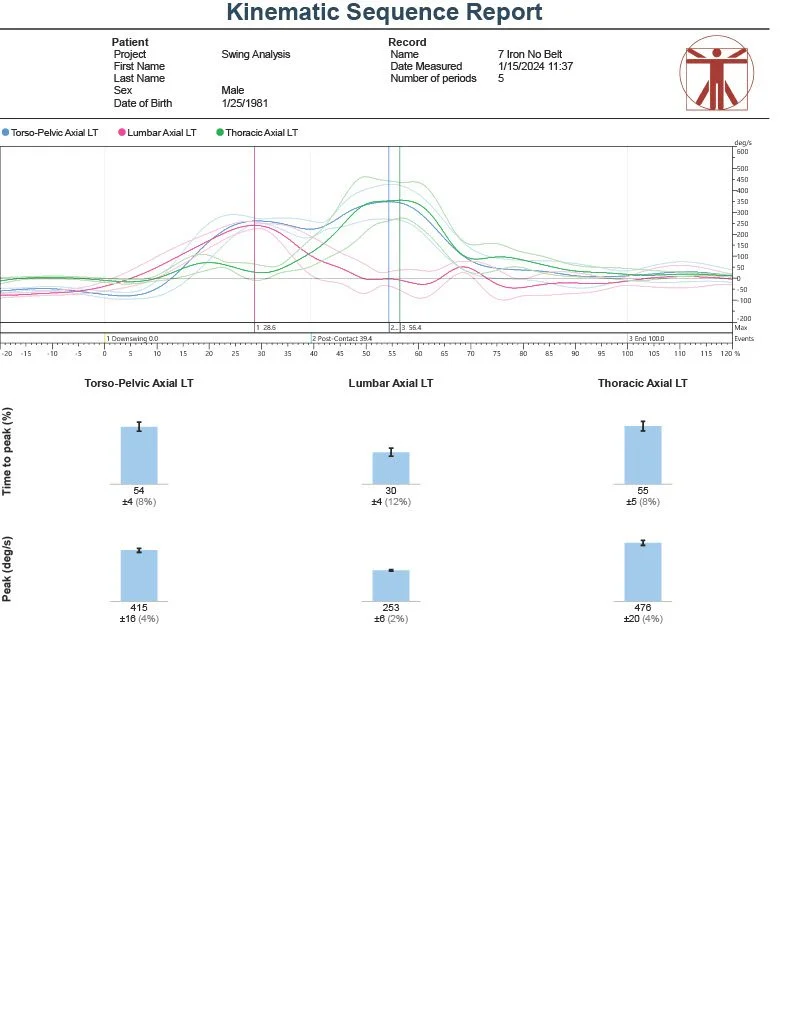This screenshot has width=791, height=1024.
Task: Click the Lumbar peak 253 bar
Action: [x=391, y=585]
